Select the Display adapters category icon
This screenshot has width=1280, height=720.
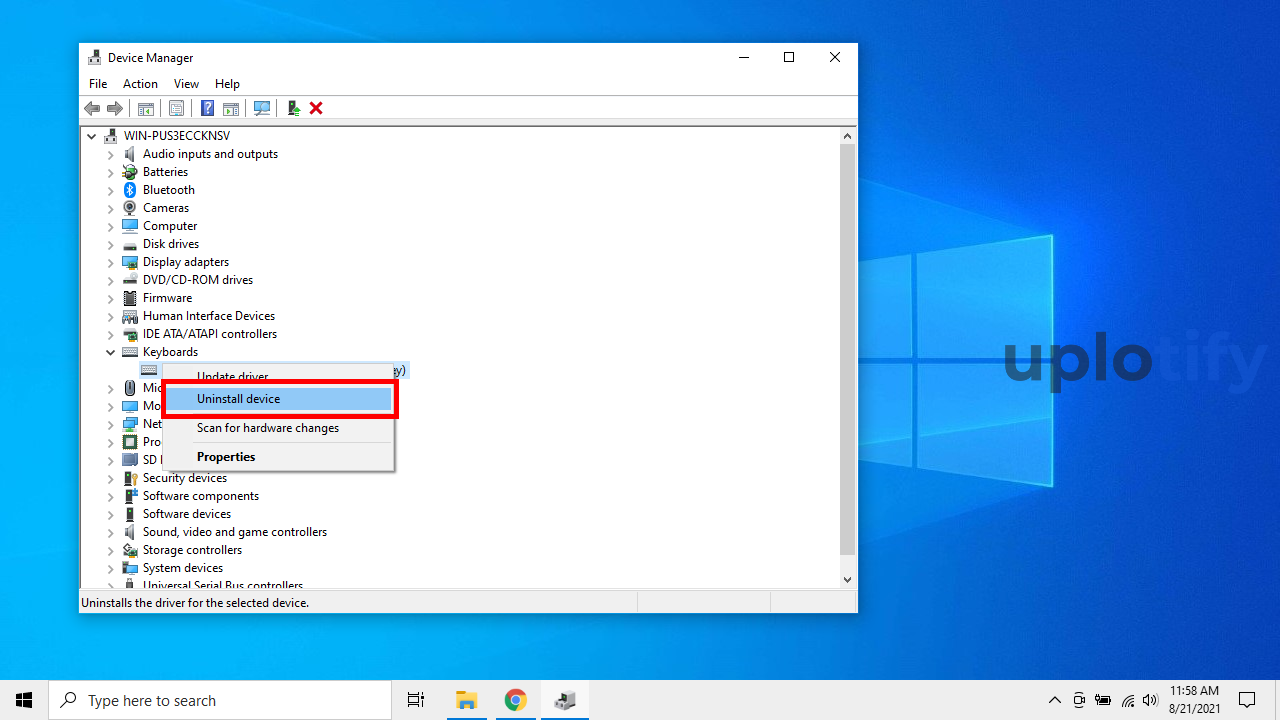[x=130, y=262]
